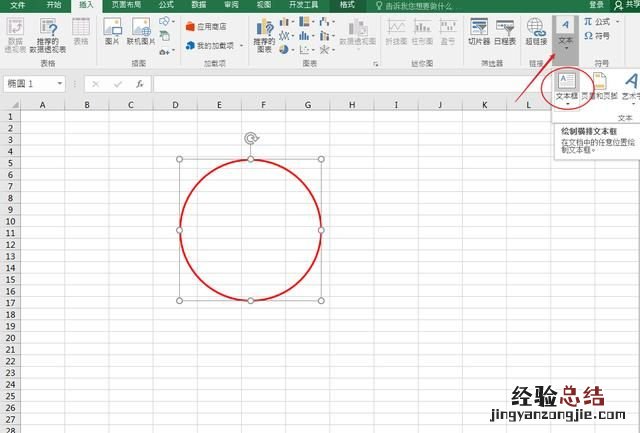
Task: Expand the 我的加载项 dropdown arrow
Action: [x=241, y=46]
